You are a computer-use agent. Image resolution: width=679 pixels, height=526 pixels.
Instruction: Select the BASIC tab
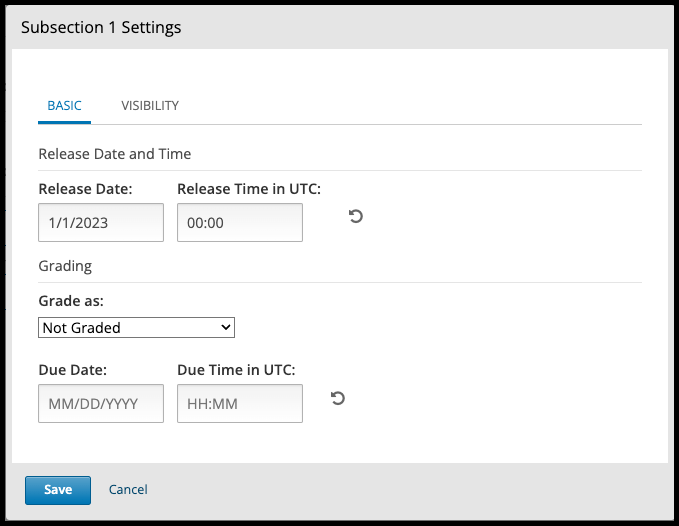pos(65,105)
